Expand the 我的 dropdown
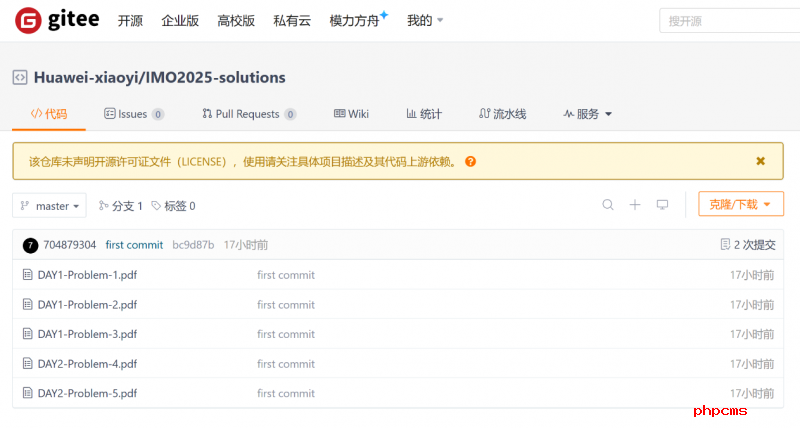Image resolution: width=800 pixels, height=428 pixels. [x=425, y=21]
